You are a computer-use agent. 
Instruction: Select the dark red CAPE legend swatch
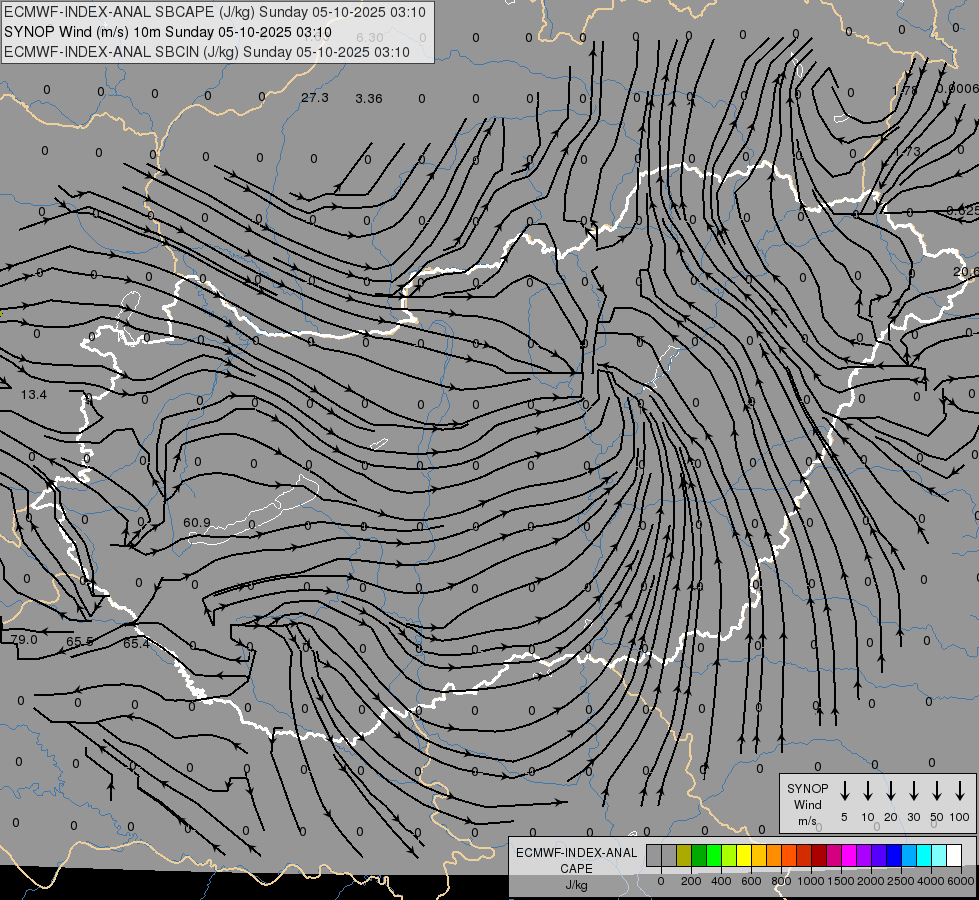[819, 855]
